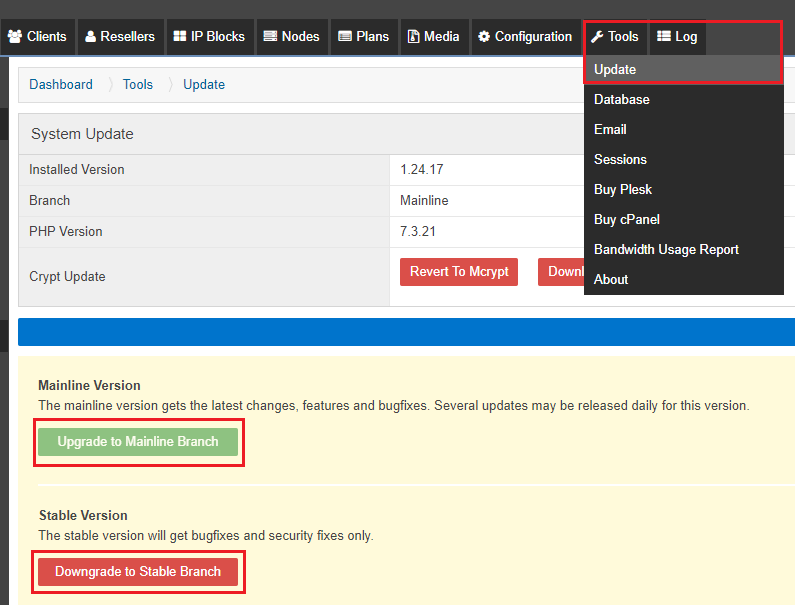Select About in the Tools dropdown

pos(683,279)
